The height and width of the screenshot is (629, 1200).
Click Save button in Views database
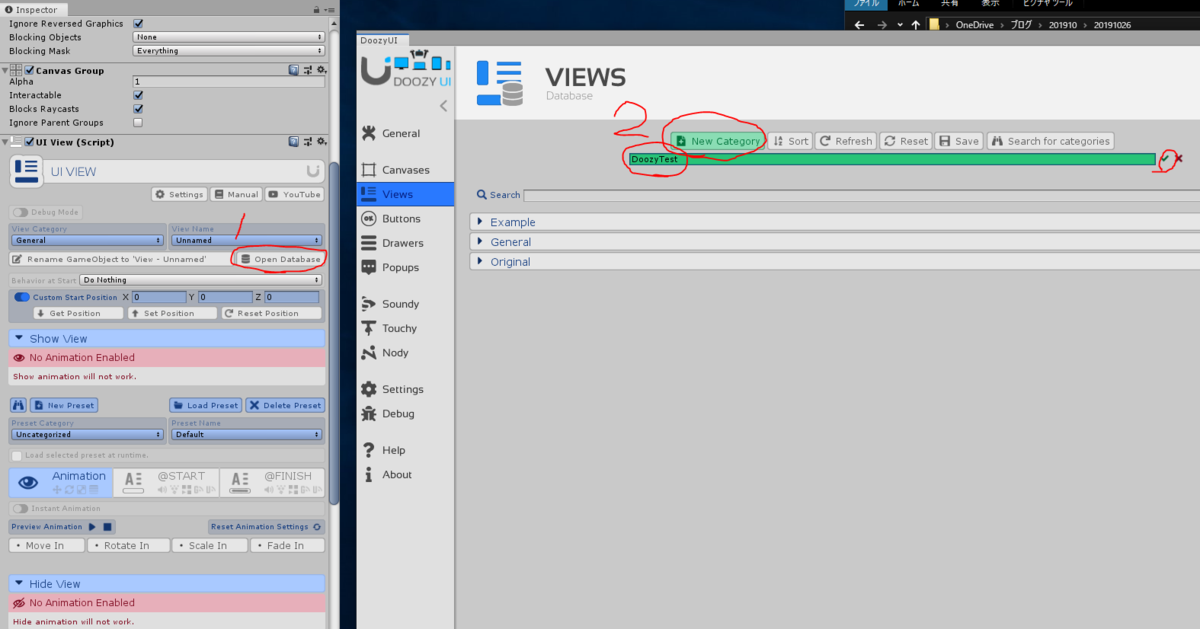959,141
